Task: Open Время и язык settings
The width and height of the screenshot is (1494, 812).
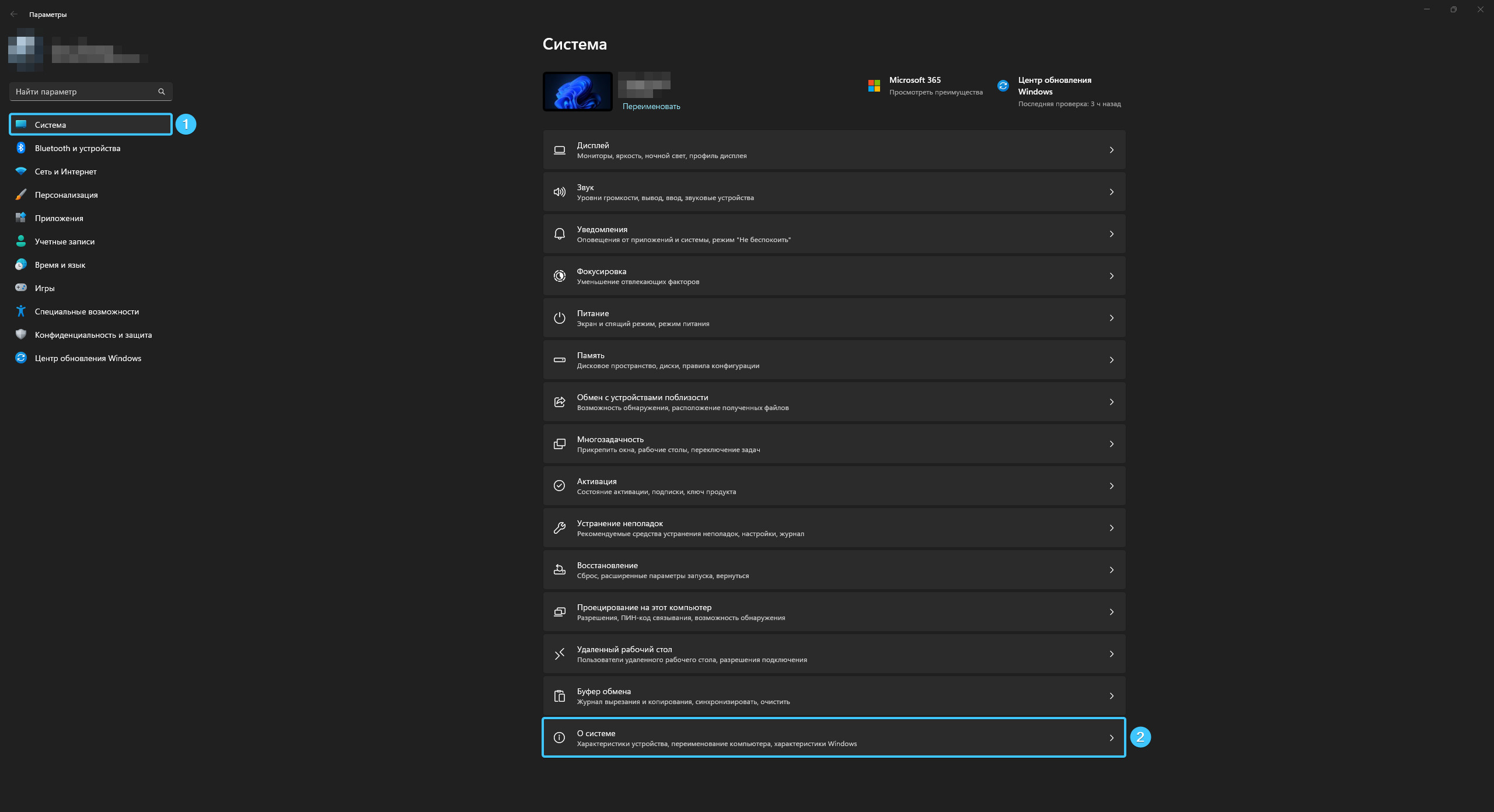Action: click(x=90, y=265)
